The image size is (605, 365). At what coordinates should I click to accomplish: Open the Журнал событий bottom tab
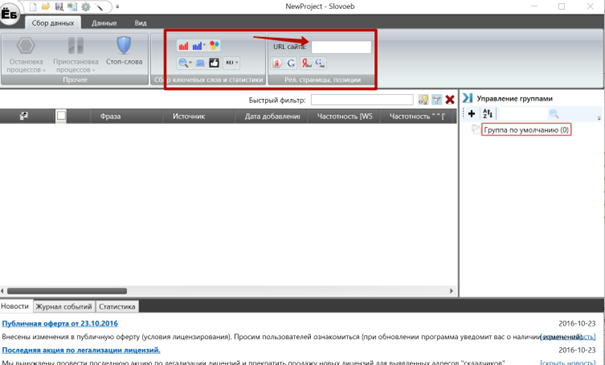click(x=64, y=307)
